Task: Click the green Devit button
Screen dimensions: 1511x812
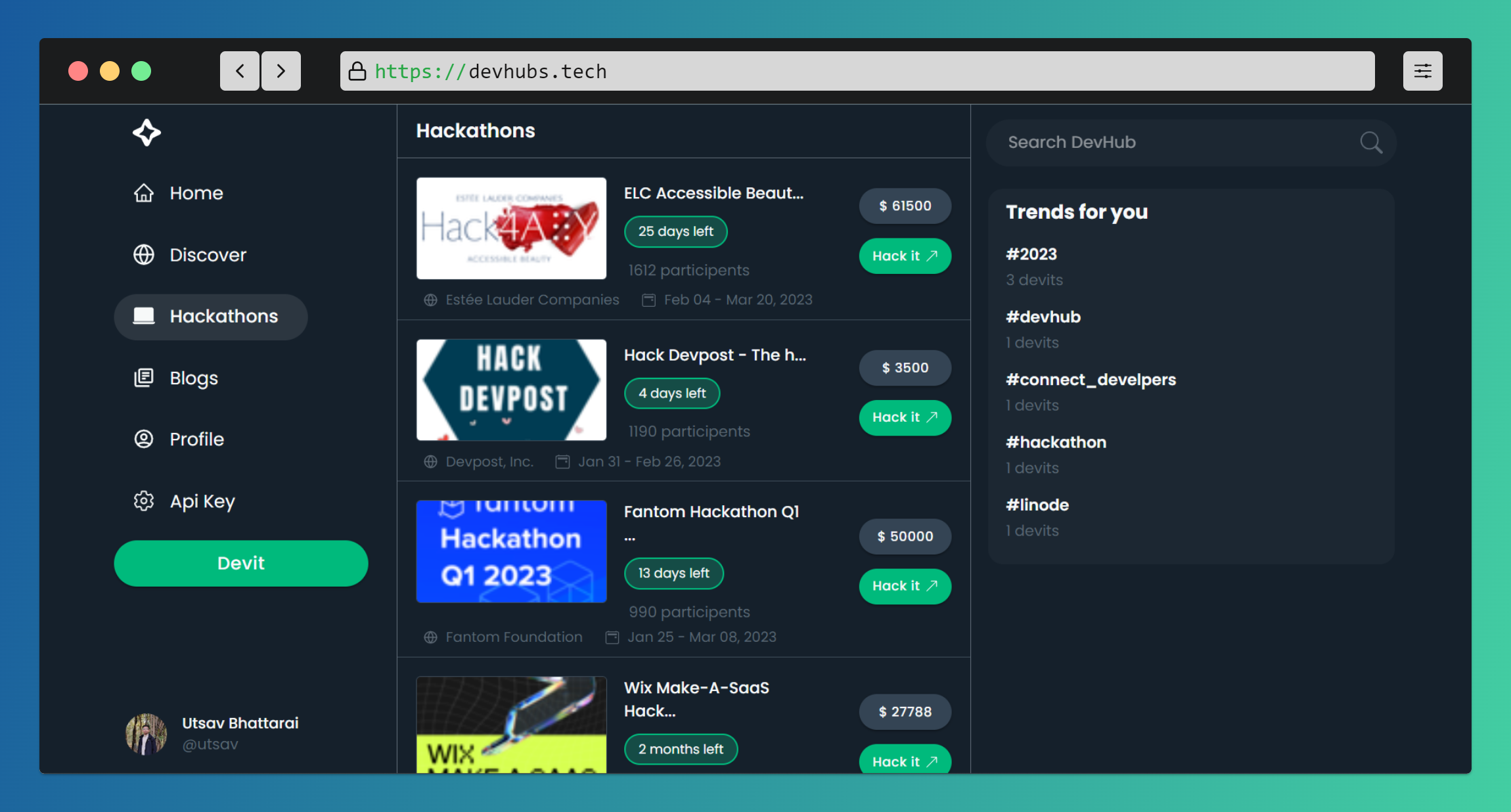Action: pos(241,563)
